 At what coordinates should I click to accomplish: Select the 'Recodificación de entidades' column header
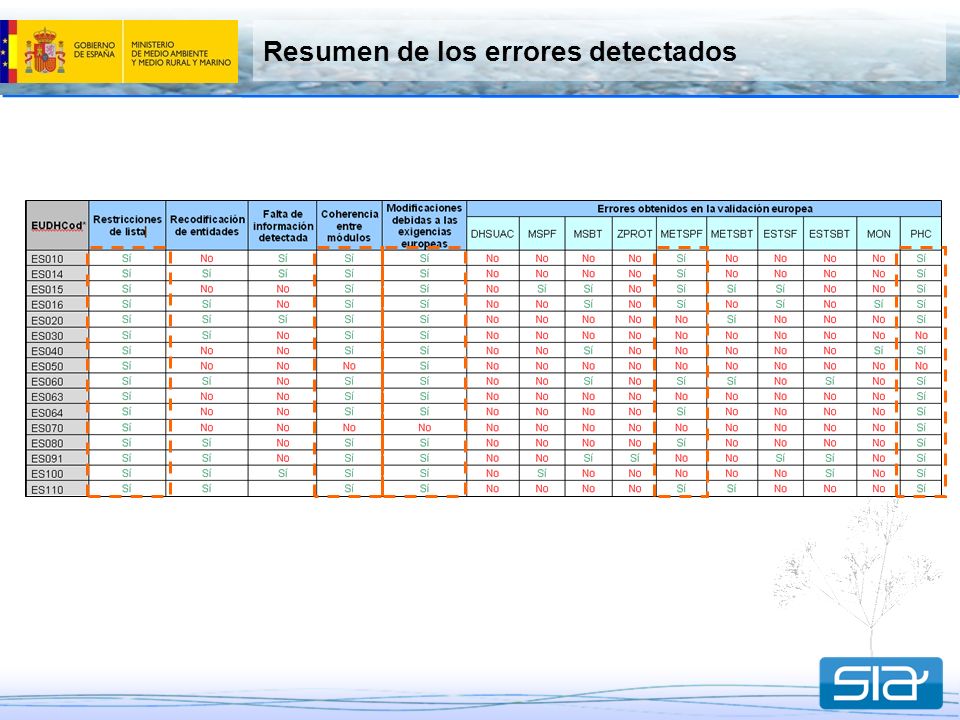[x=207, y=225]
